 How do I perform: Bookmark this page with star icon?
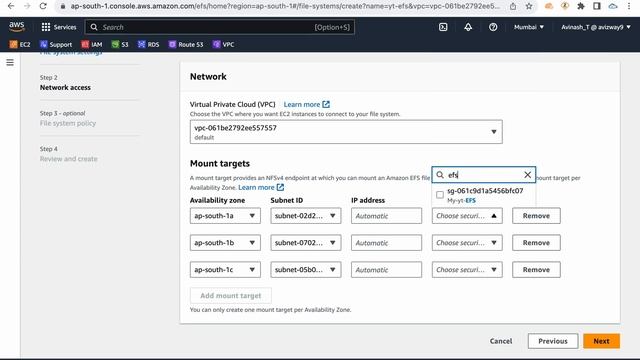coord(529,6)
